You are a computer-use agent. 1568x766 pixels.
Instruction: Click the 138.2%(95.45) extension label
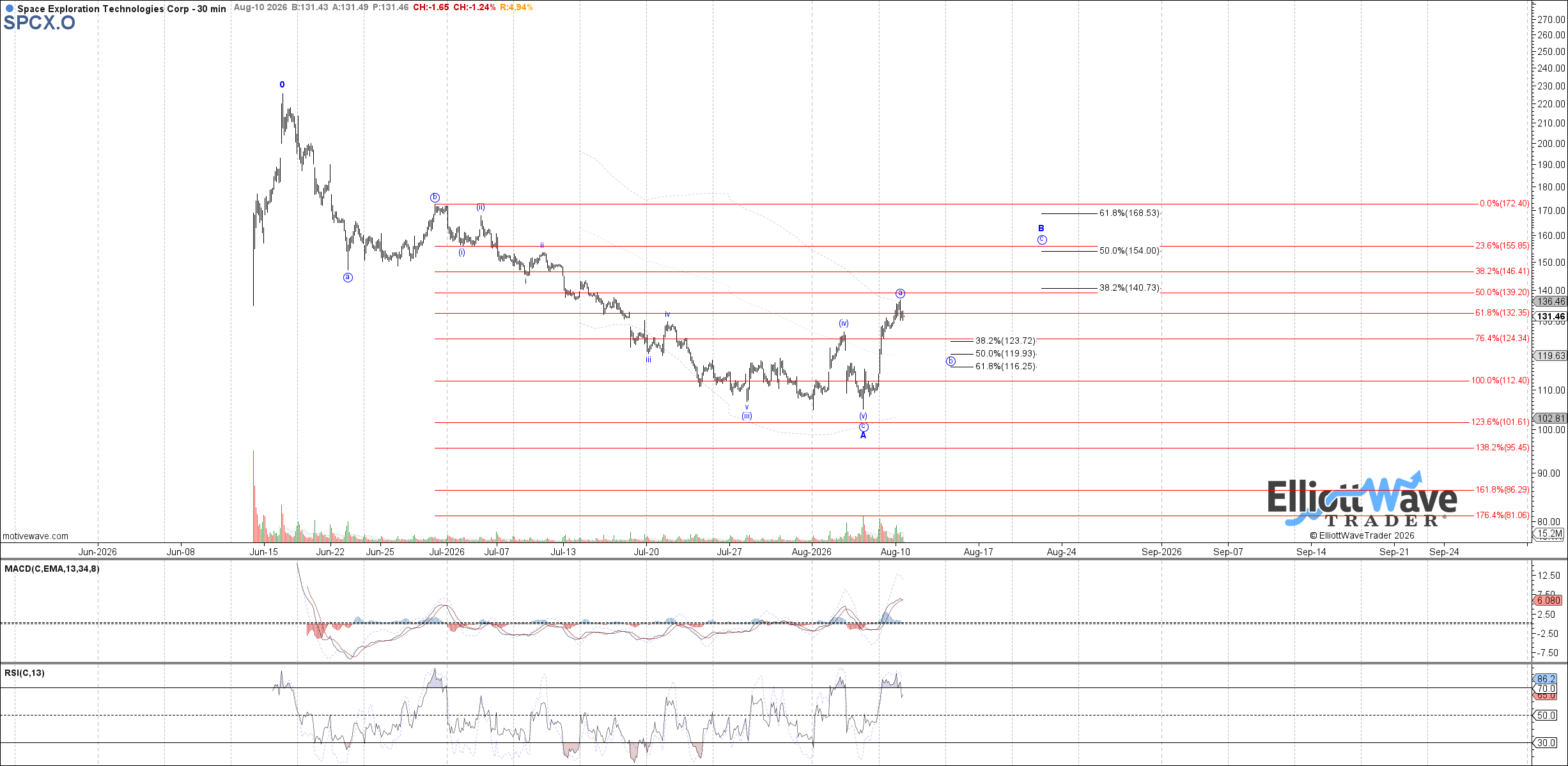pos(1502,448)
